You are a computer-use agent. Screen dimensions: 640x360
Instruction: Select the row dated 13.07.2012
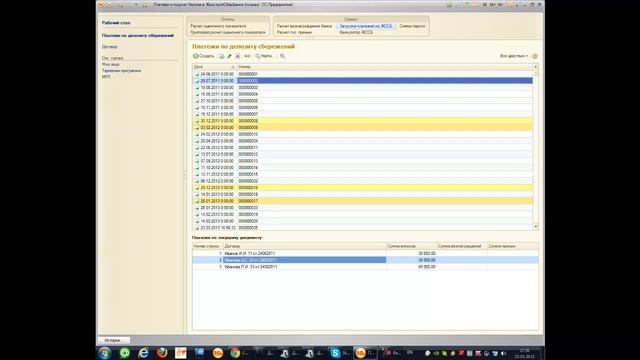pyautogui.click(x=362, y=154)
